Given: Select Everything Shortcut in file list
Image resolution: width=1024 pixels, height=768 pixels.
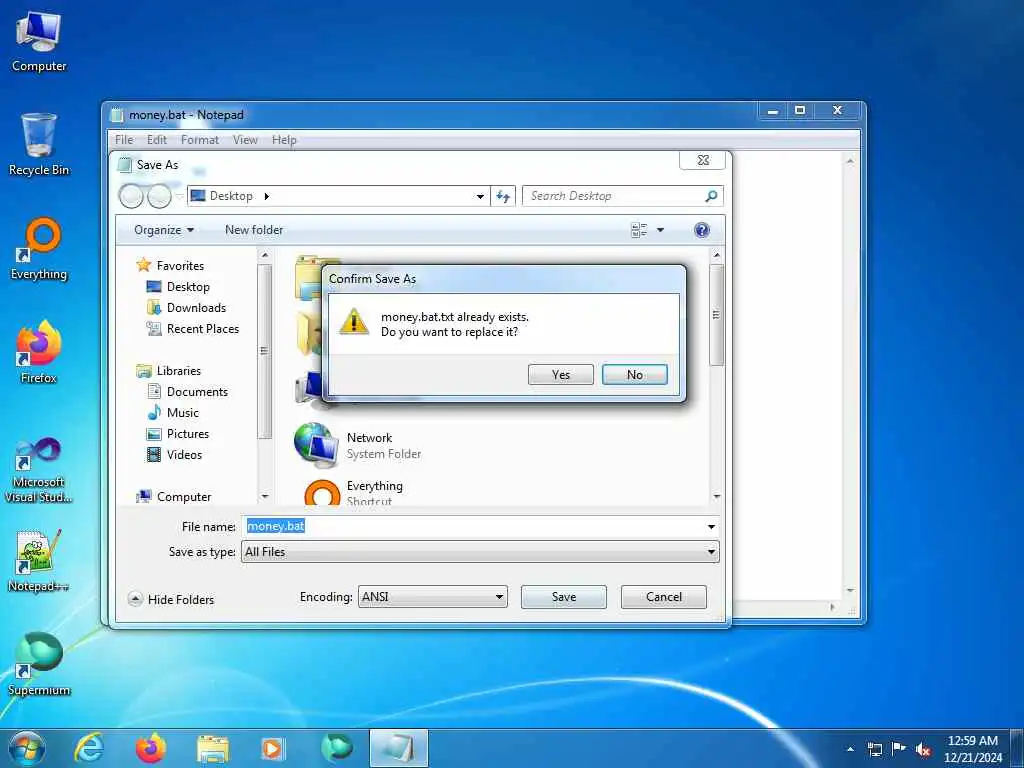Looking at the screenshot, I should 355,492.
